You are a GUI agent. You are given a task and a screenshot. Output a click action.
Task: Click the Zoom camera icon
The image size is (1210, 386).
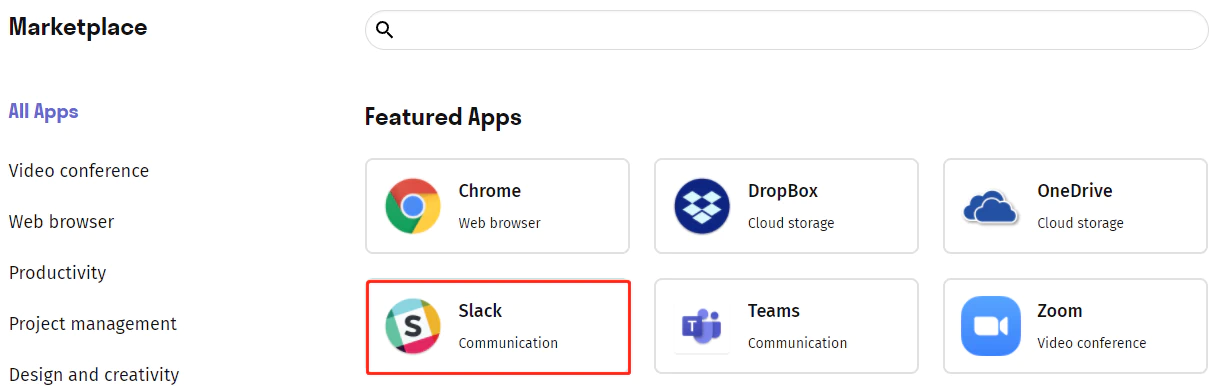tap(990, 326)
